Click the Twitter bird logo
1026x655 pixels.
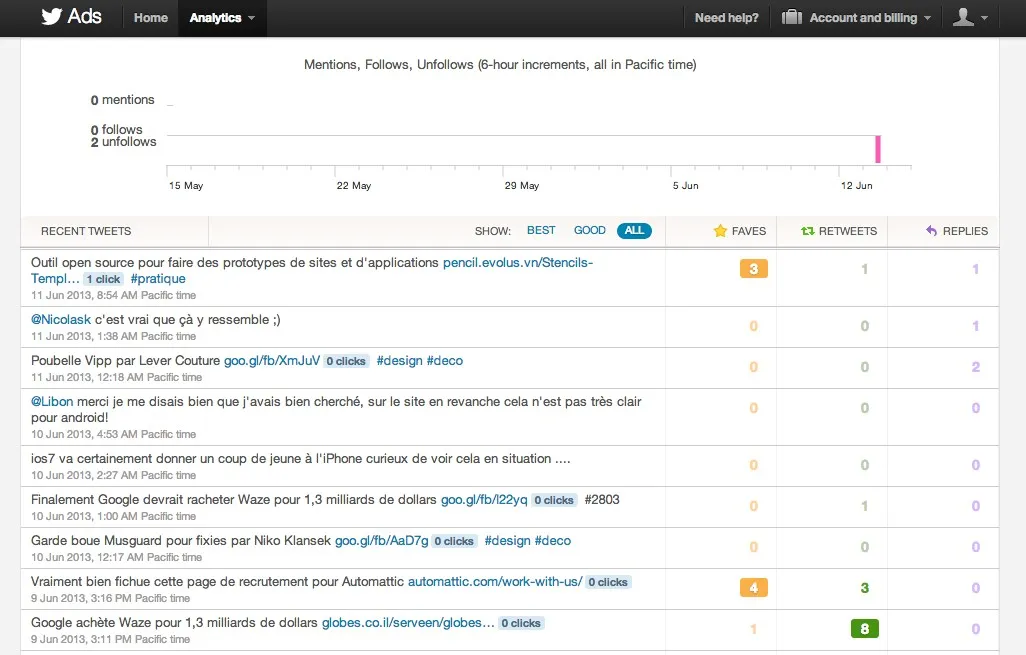click(52, 16)
